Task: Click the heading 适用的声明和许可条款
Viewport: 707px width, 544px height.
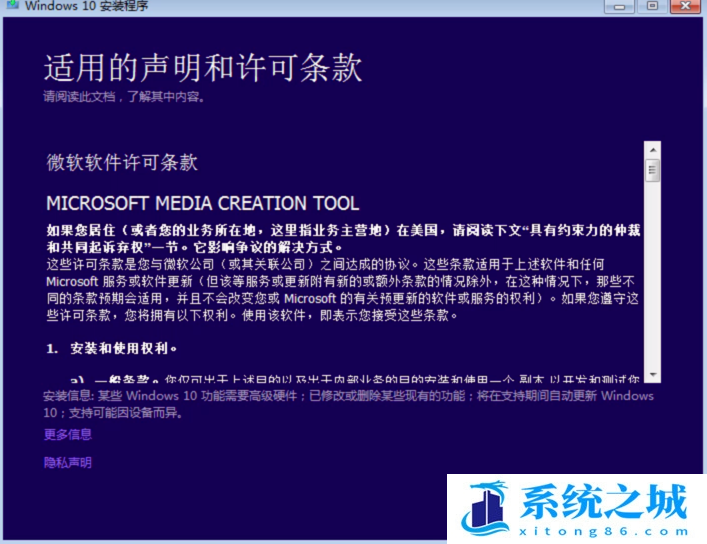Action: pyautogui.click(x=203, y=68)
